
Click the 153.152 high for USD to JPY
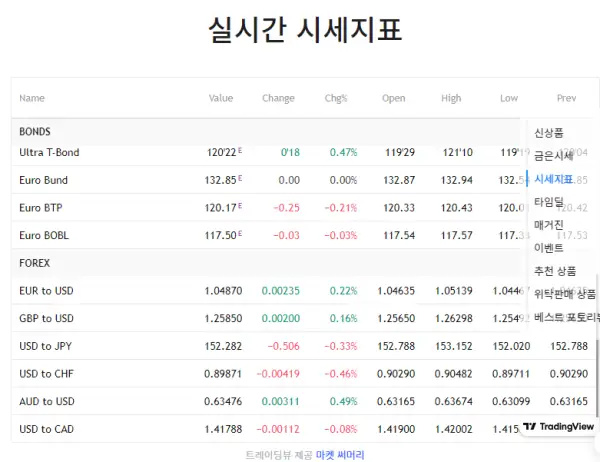click(x=453, y=346)
